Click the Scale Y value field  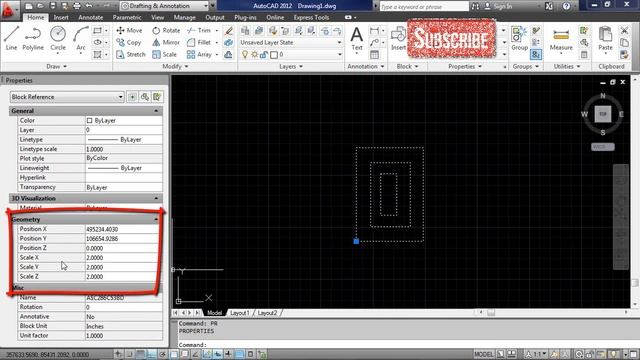124,267
